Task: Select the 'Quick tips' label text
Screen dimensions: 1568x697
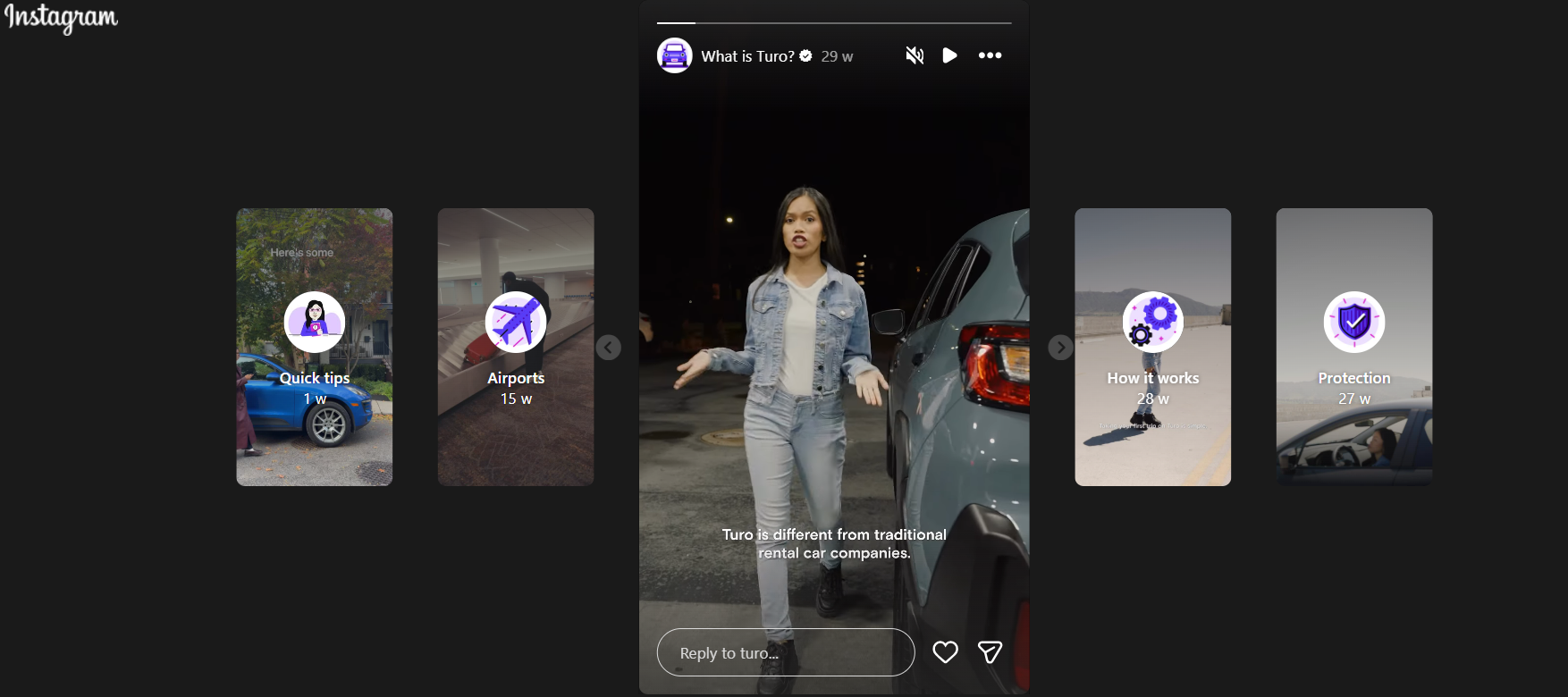Action: click(x=315, y=378)
